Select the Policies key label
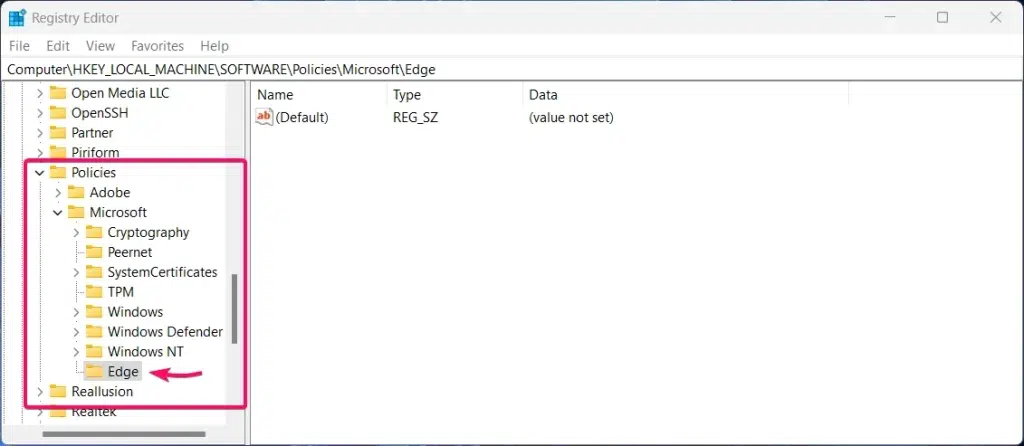1024x446 pixels. 93,172
